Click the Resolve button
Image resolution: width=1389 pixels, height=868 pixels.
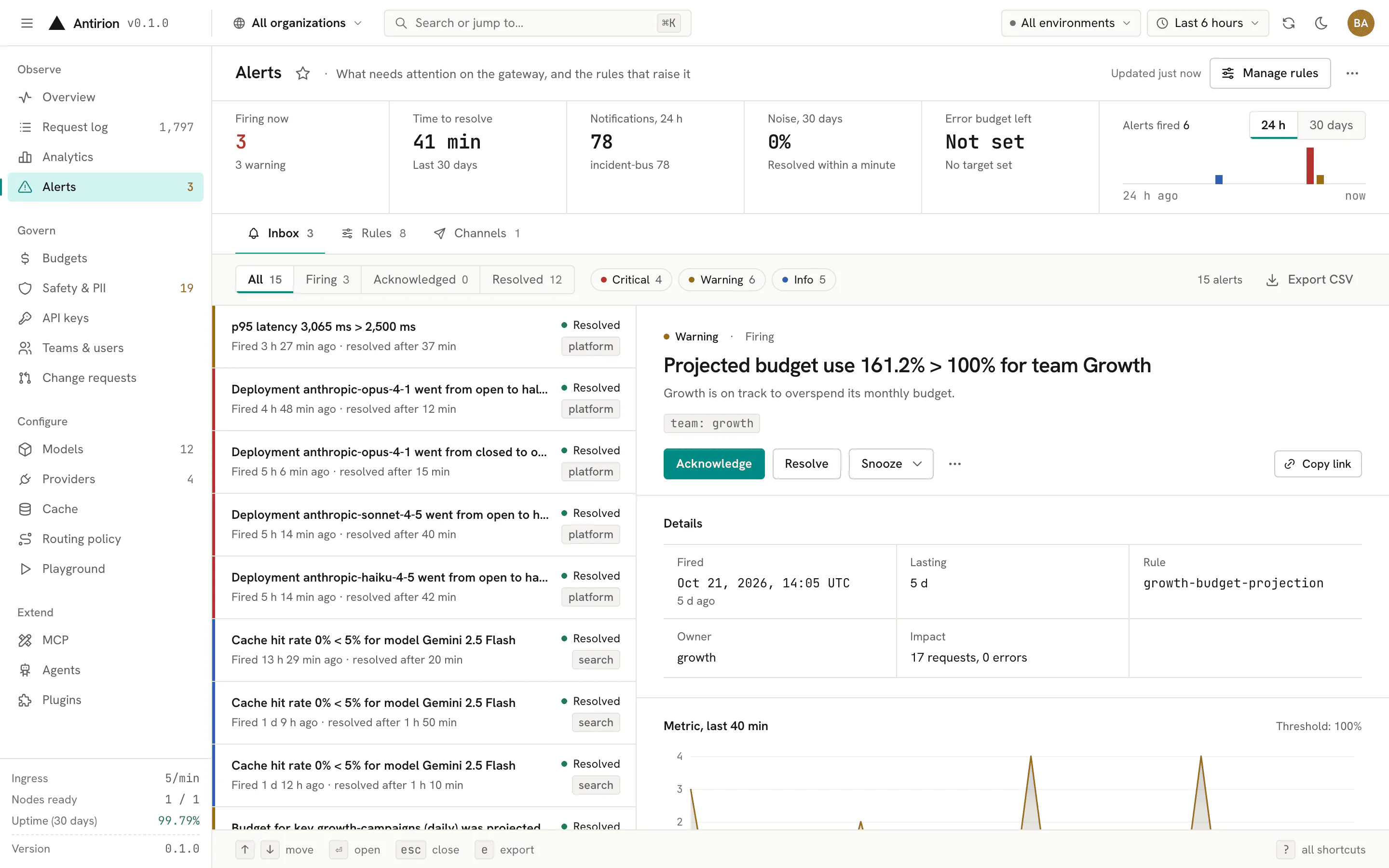[x=806, y=464]
